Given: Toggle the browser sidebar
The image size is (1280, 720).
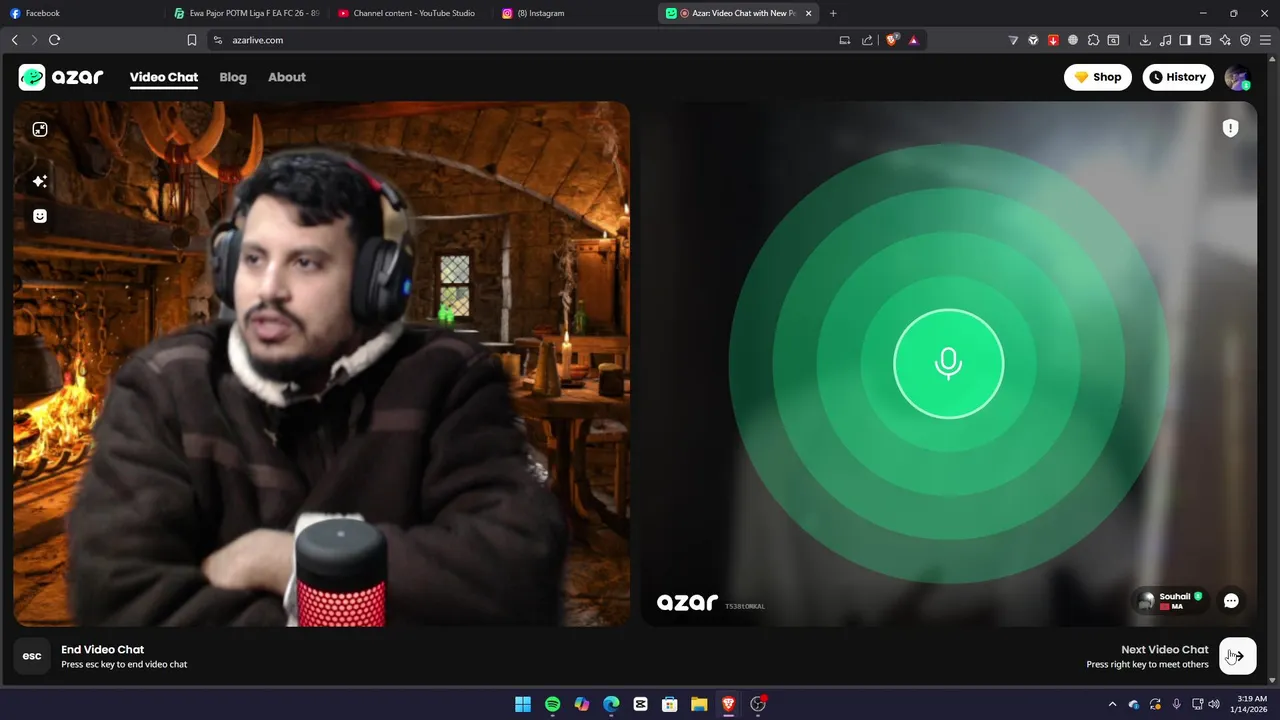Looking at the screenshot, I should click(1185, 40).
